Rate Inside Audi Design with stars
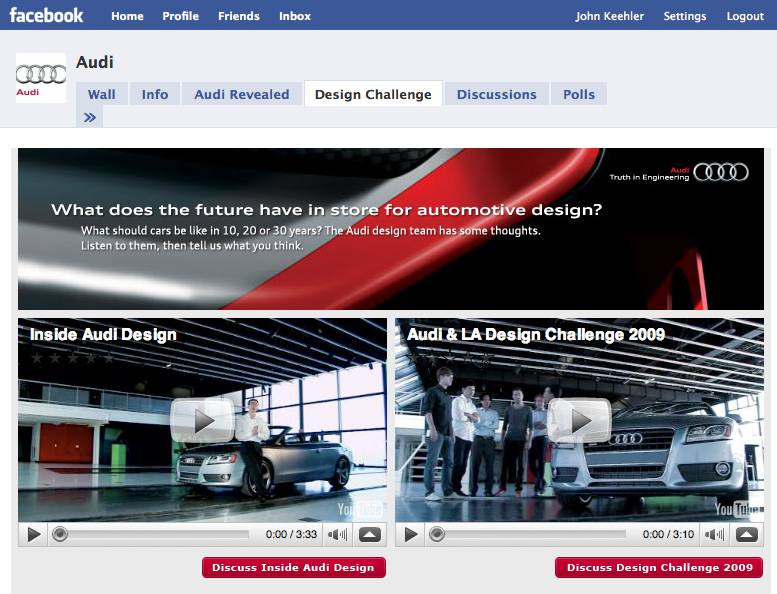 72,358
